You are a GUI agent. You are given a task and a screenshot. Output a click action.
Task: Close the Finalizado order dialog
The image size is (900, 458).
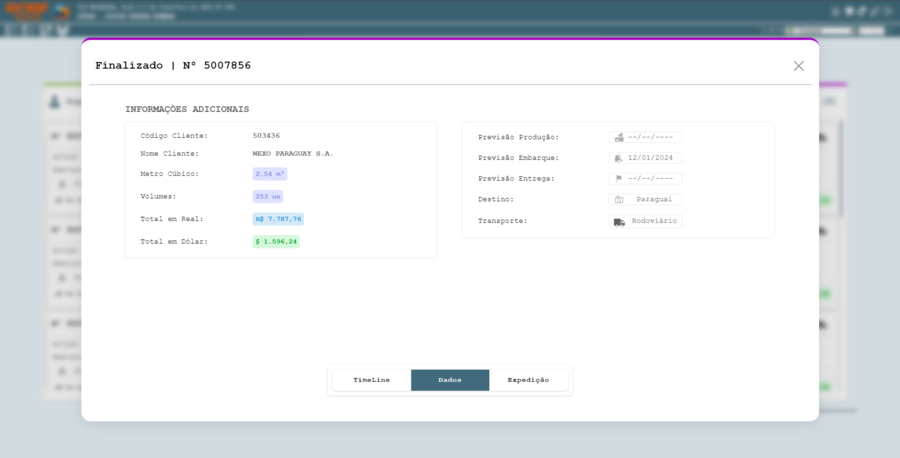click(798, 66)
